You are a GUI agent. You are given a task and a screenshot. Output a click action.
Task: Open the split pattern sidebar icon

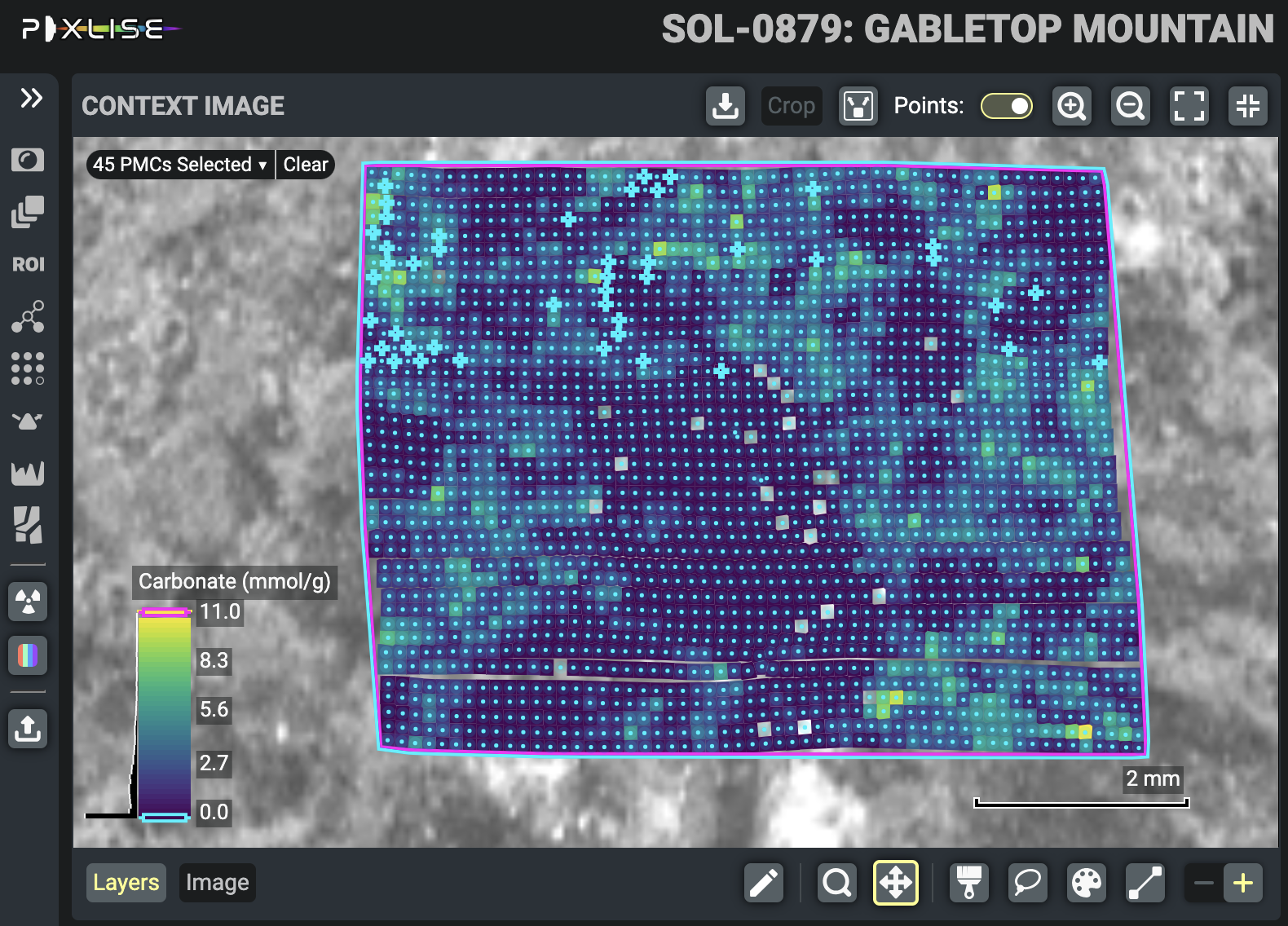tap(28, 525)
